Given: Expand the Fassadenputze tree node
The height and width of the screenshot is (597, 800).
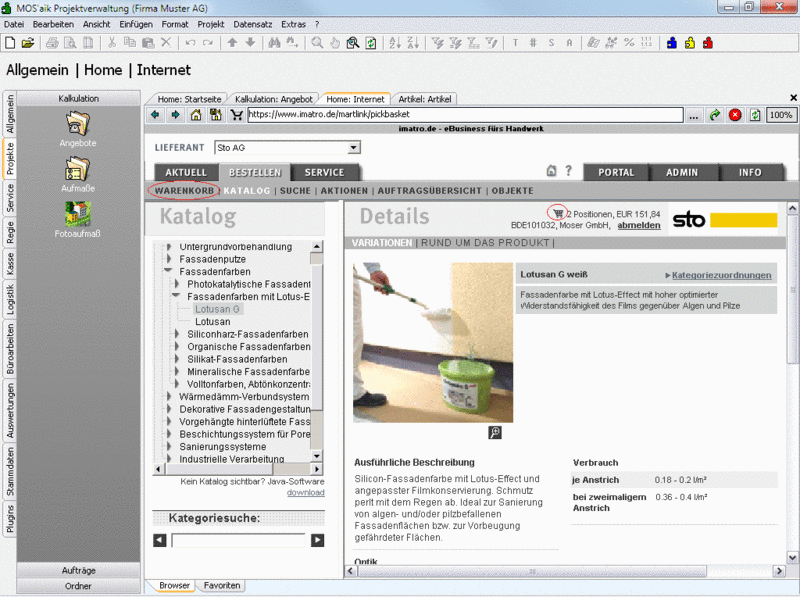Looking at the screenshot, I should (x=168, y=259).
